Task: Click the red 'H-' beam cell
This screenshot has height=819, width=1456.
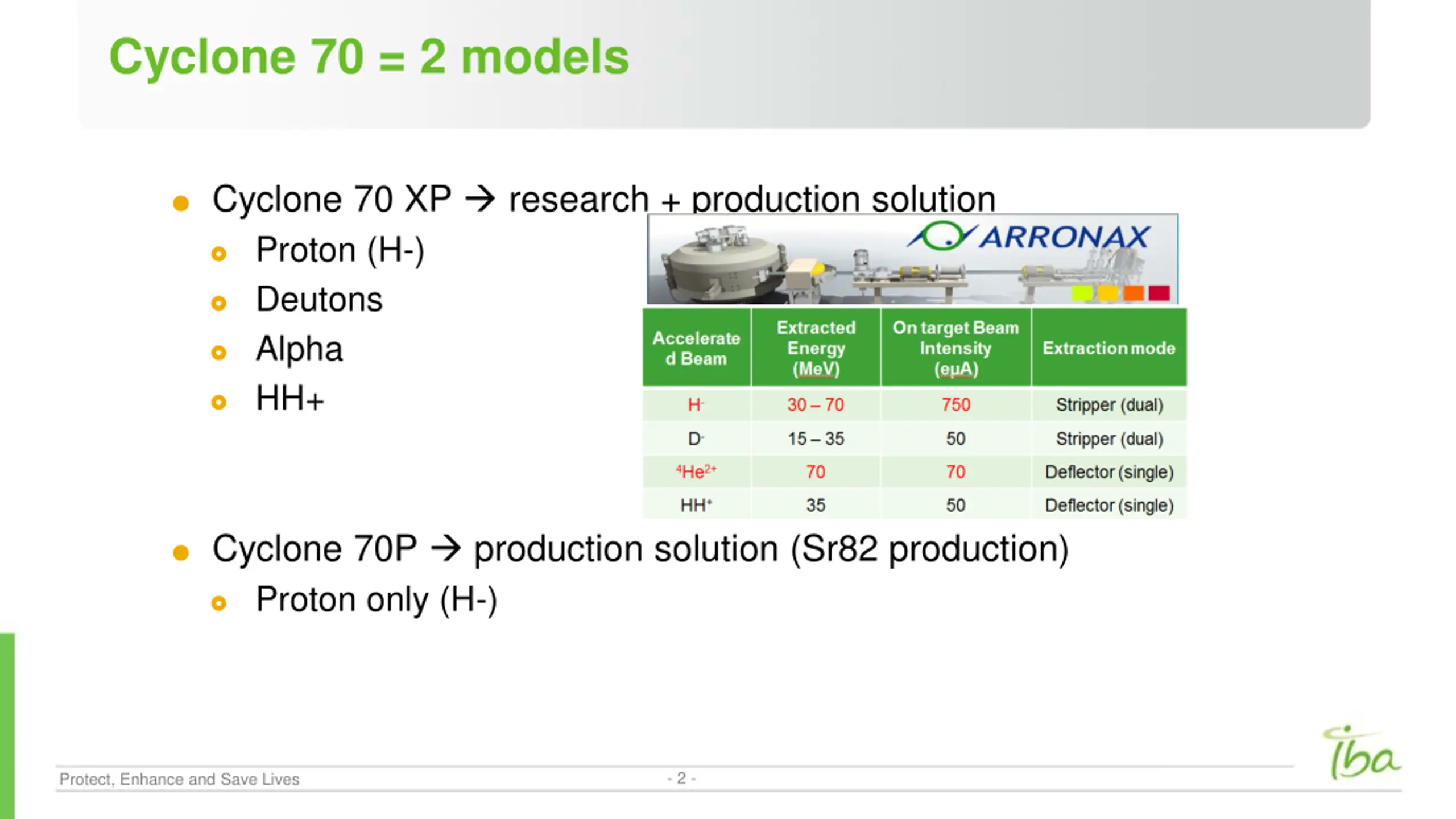Action: 696,404
